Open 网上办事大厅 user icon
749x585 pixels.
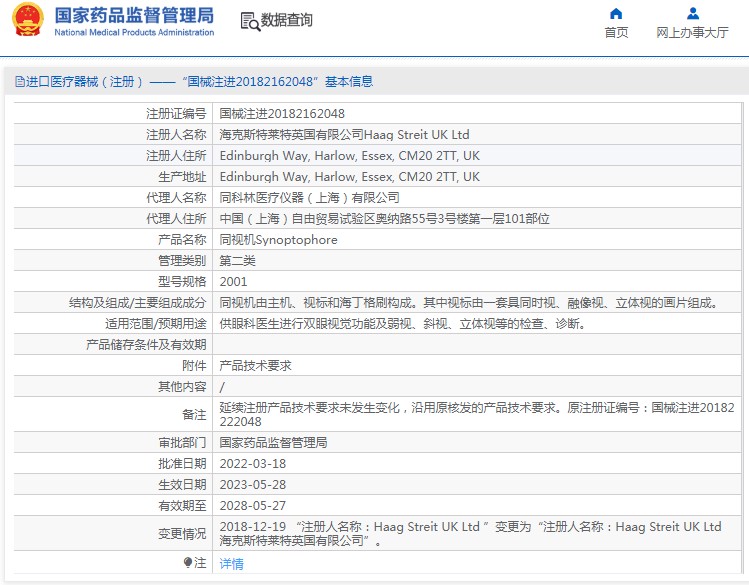click(x=692, y=13)
